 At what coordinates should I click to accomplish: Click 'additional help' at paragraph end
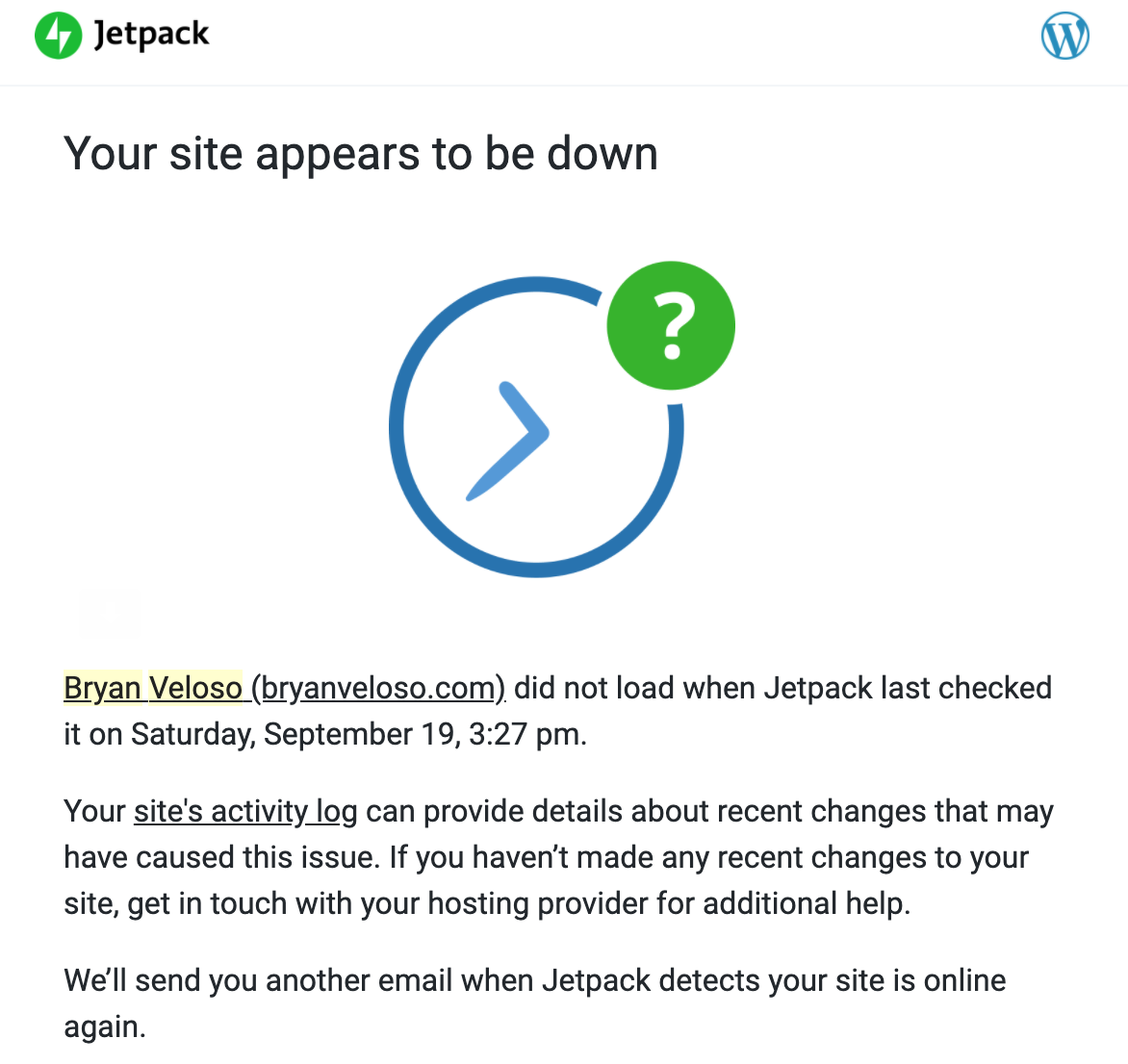[x=807, y=903]
